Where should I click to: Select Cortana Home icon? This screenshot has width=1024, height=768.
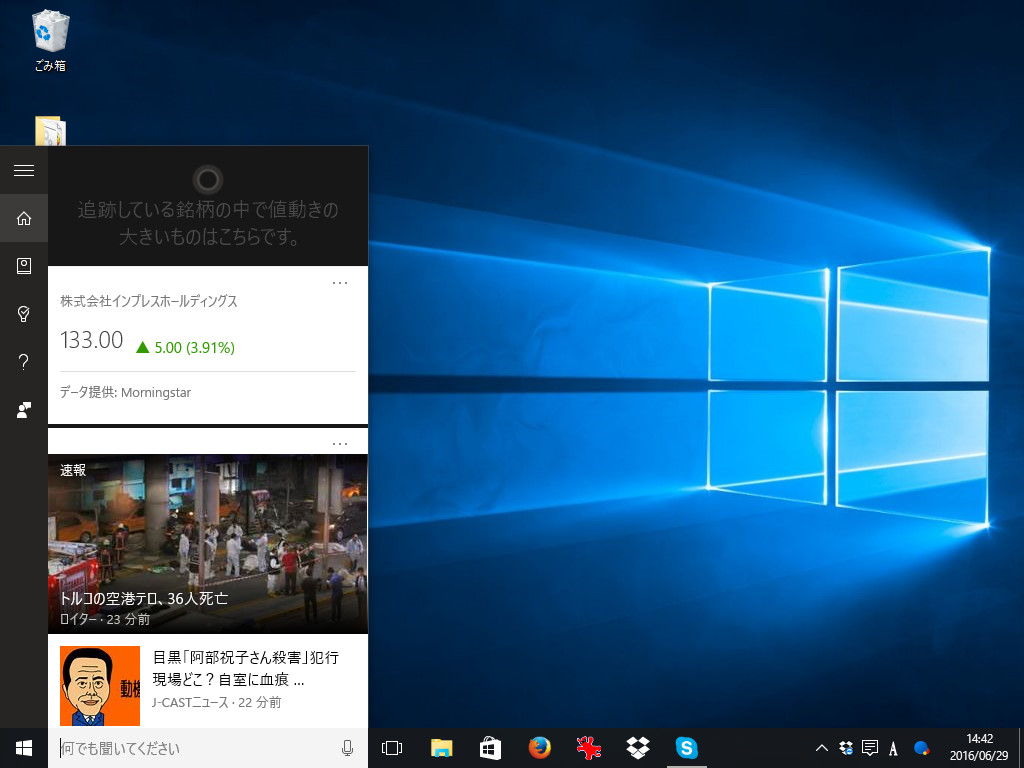tap(24, 218)
